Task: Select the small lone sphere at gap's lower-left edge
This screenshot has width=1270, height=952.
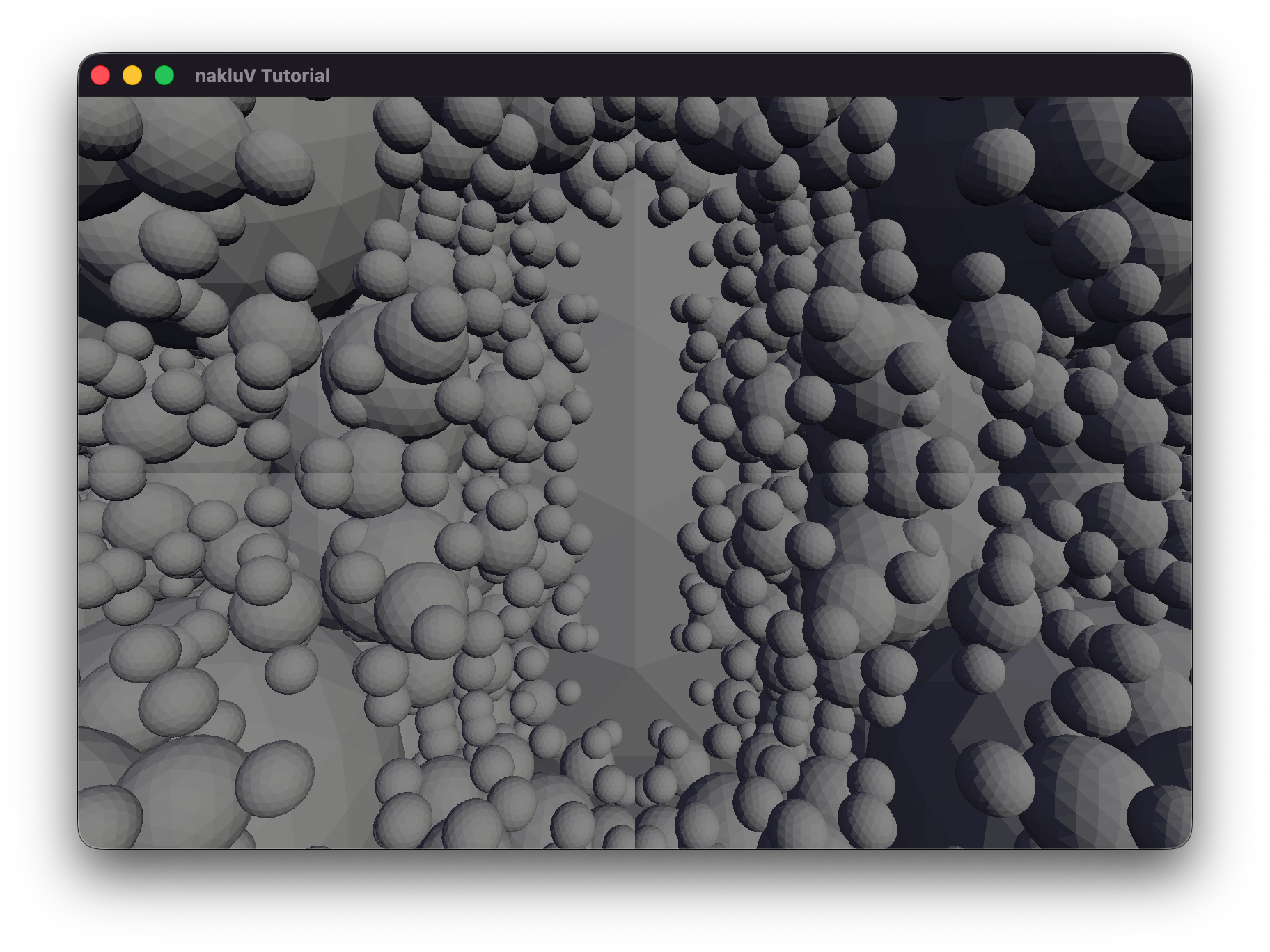Action: pos(568,692)
